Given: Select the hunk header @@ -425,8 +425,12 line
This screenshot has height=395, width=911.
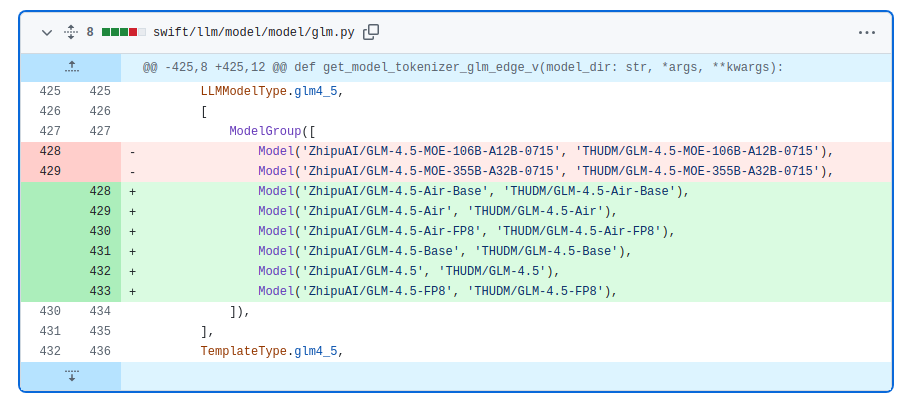Looking at the screenshot, I should [x=463, y=67].
